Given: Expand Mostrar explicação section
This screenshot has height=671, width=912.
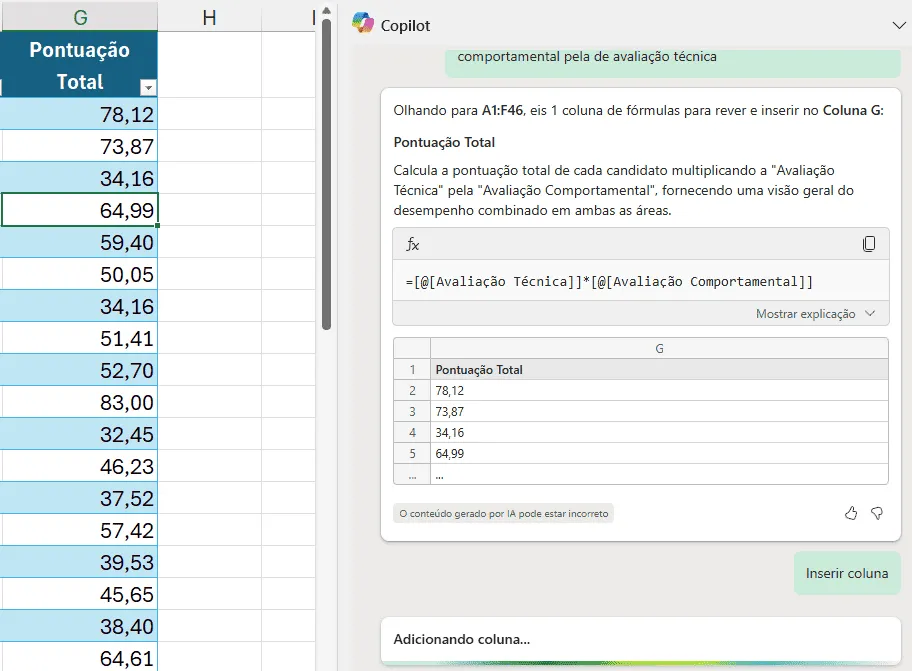Looking at the screenshot, I should [815, 313].
